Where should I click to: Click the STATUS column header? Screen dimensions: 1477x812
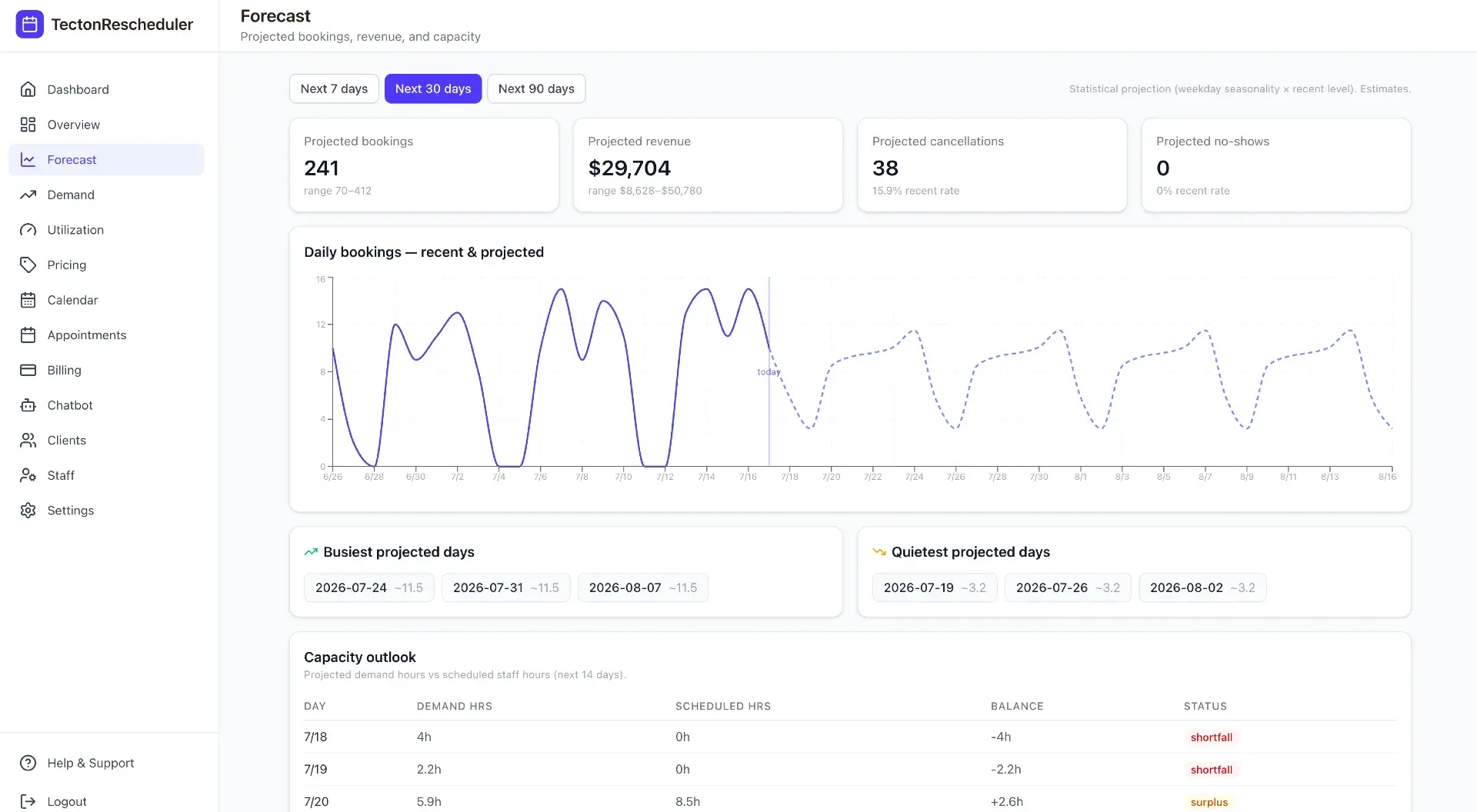1205,706
